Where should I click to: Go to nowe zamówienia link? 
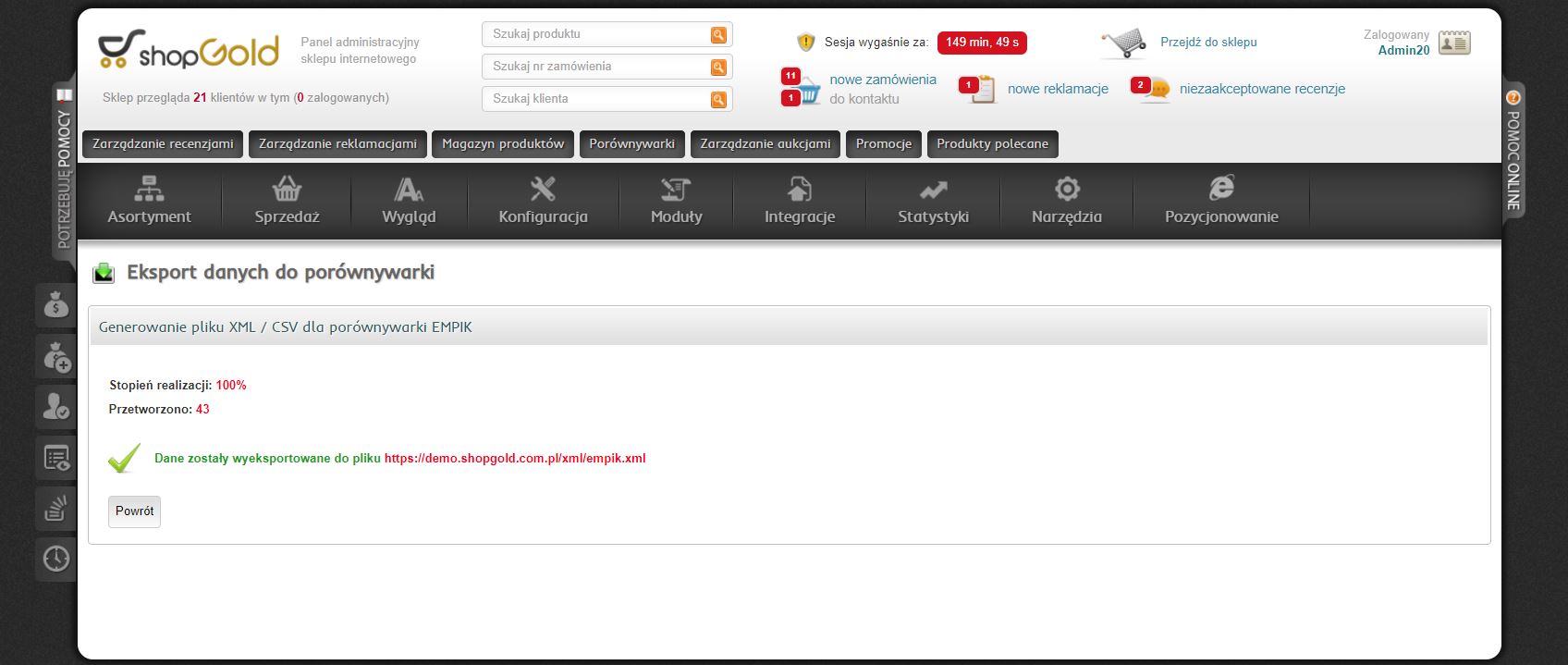[883, 80]
